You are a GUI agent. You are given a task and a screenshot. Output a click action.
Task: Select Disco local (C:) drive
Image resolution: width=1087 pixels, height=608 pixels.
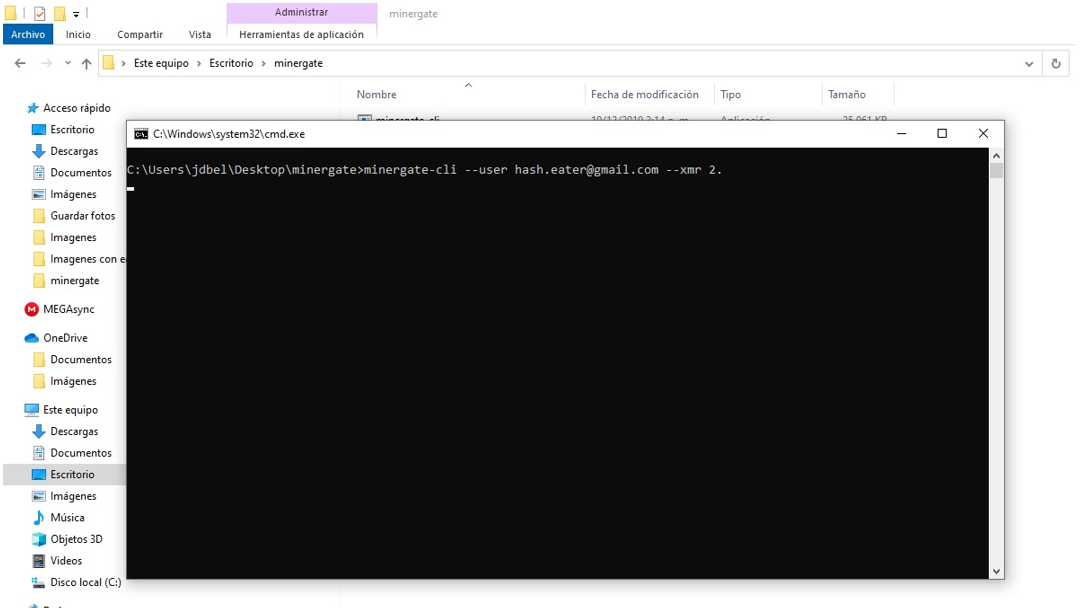click(85, 582)
